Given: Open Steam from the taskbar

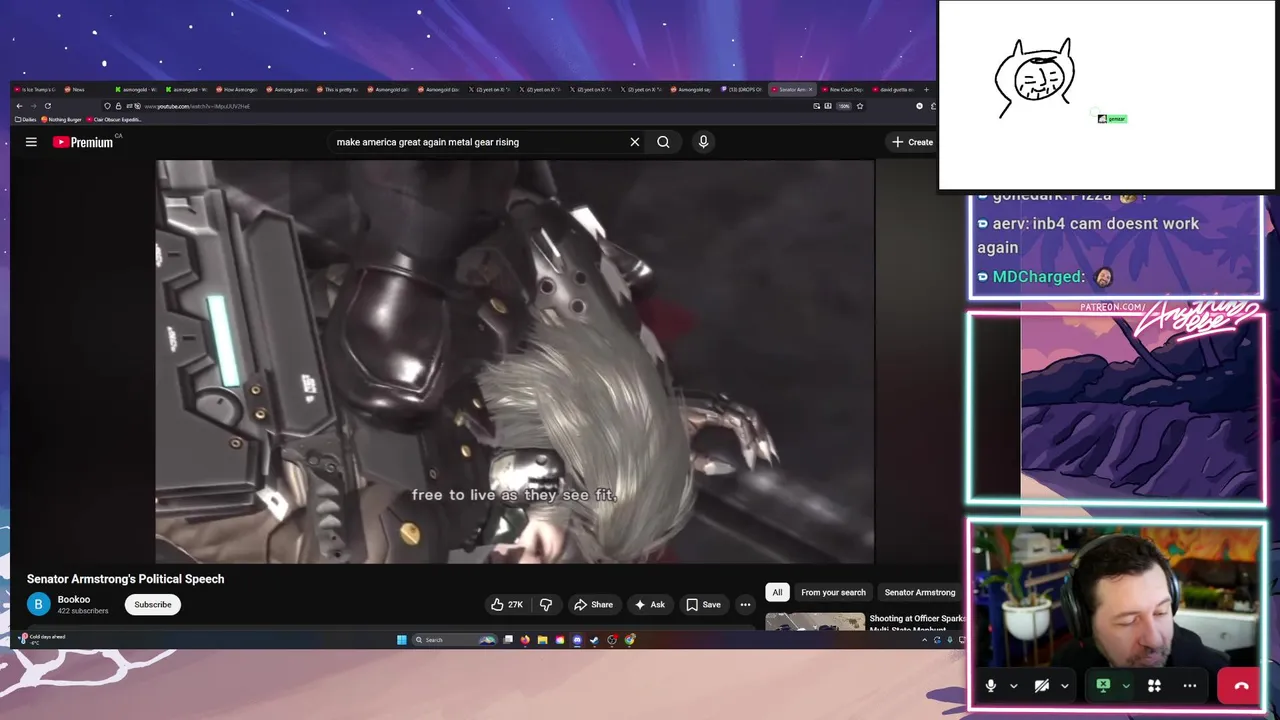Looking at the screenshot, I should (594, 640).
